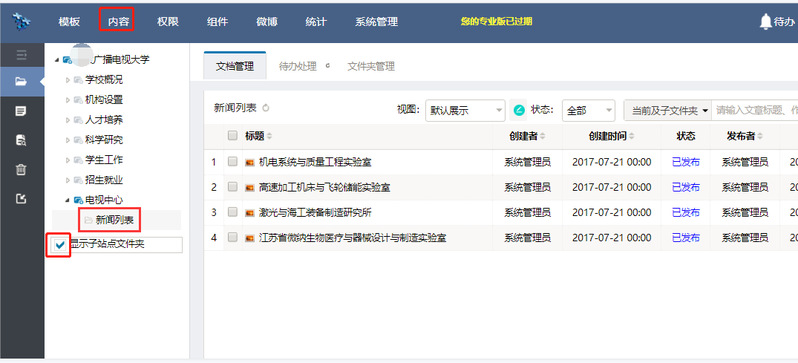Click the article icon of 机电系统与质量工程实验室
The width and height of the screenshot is (798, 363).
249,162
